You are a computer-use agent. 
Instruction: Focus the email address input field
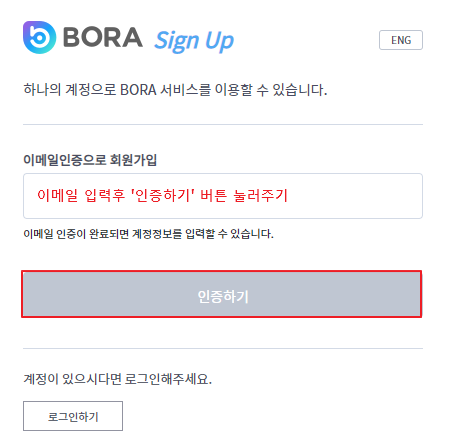click(223, 196)
